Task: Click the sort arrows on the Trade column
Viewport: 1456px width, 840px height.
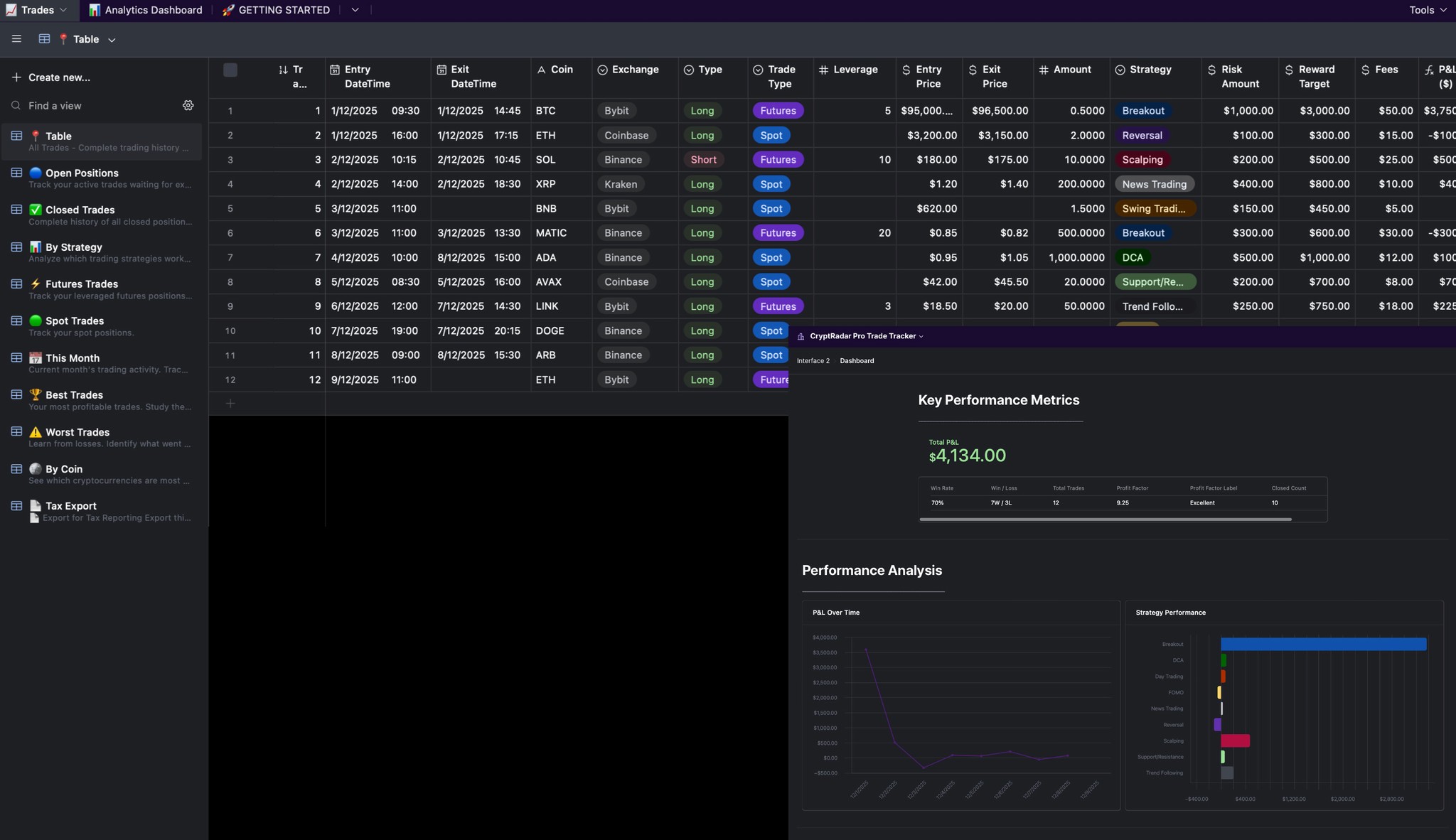Action: 283,70
